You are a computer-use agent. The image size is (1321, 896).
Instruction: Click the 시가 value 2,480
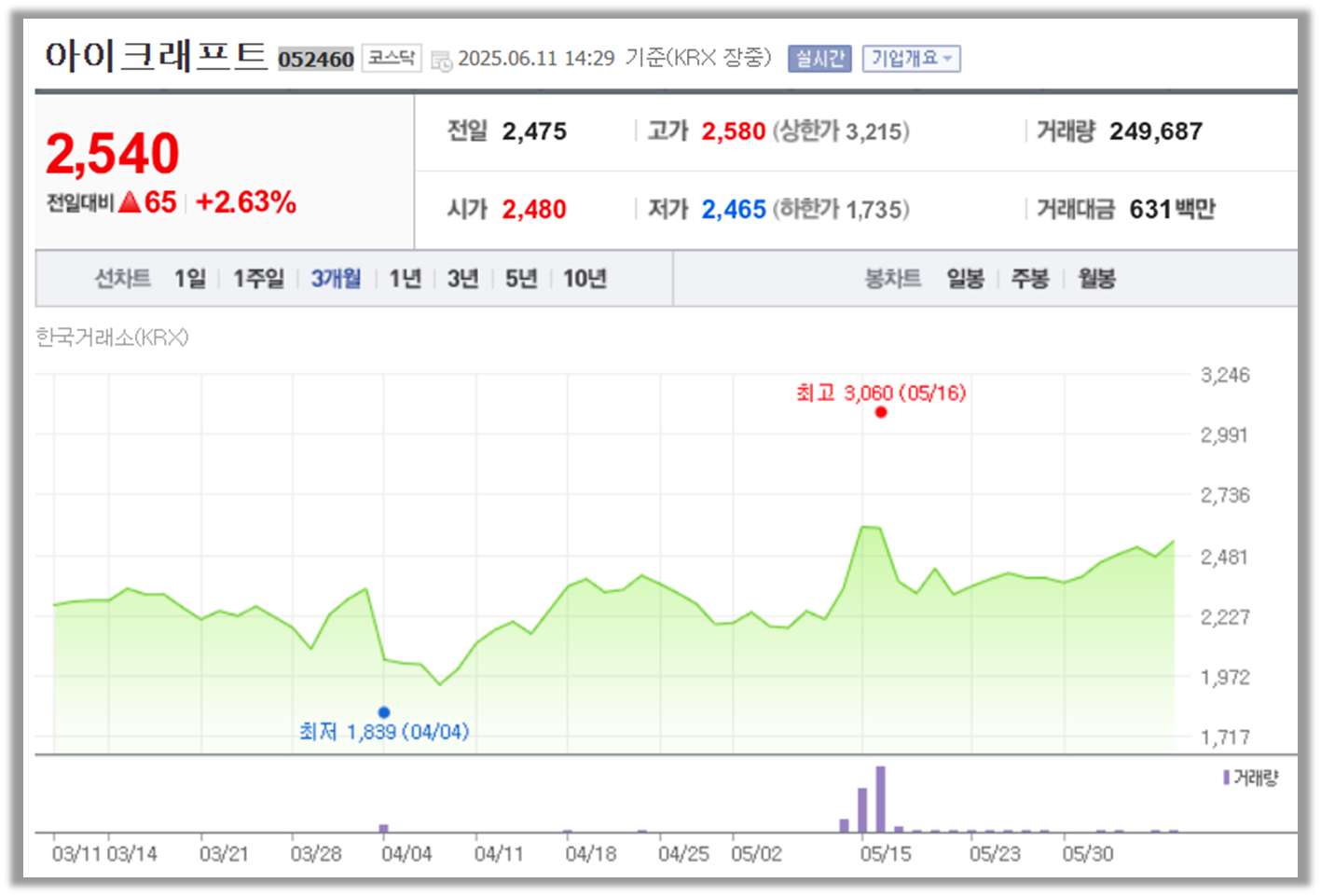[534, 209]
